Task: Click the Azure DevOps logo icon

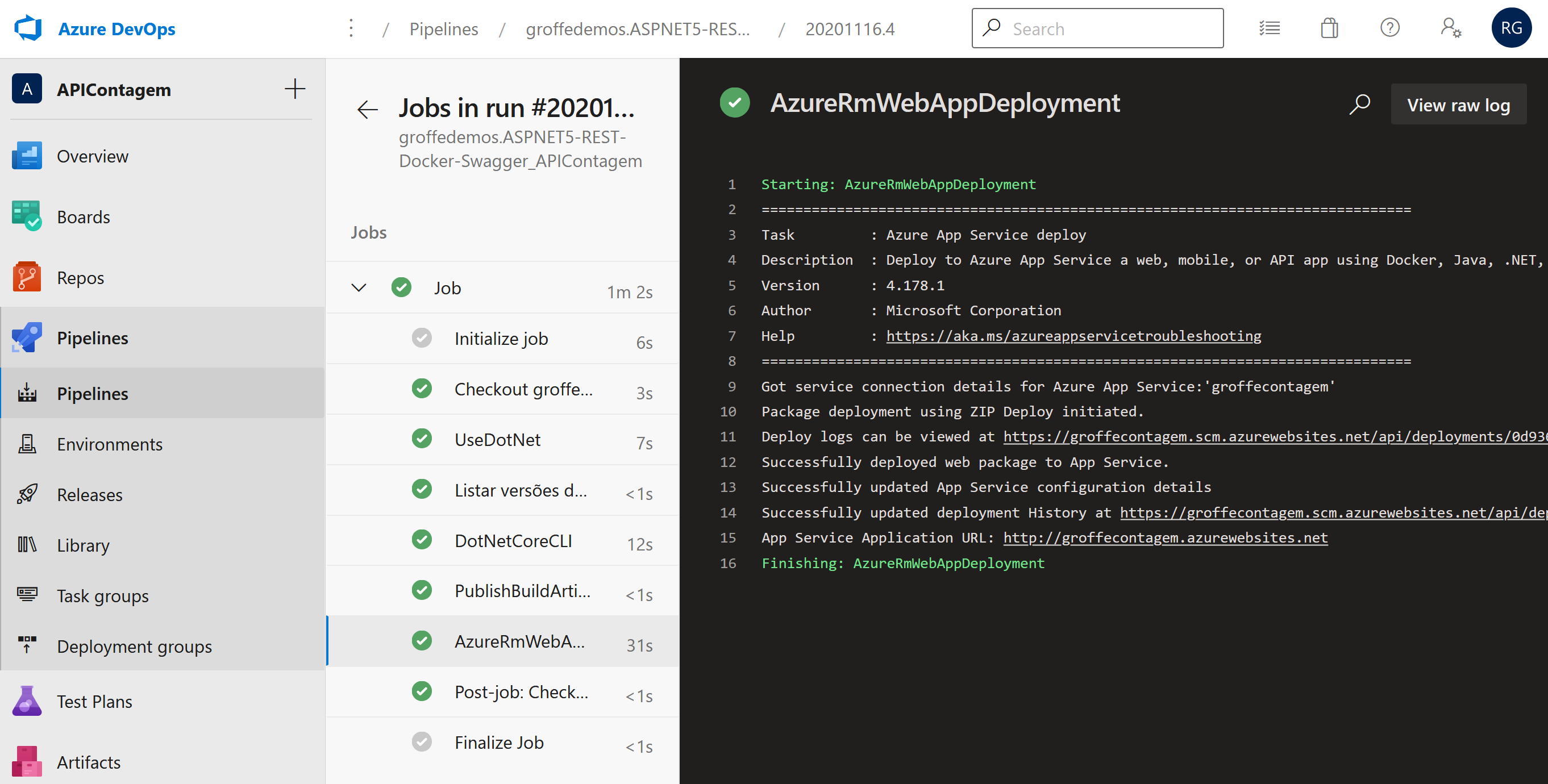Action: (28, 28)
